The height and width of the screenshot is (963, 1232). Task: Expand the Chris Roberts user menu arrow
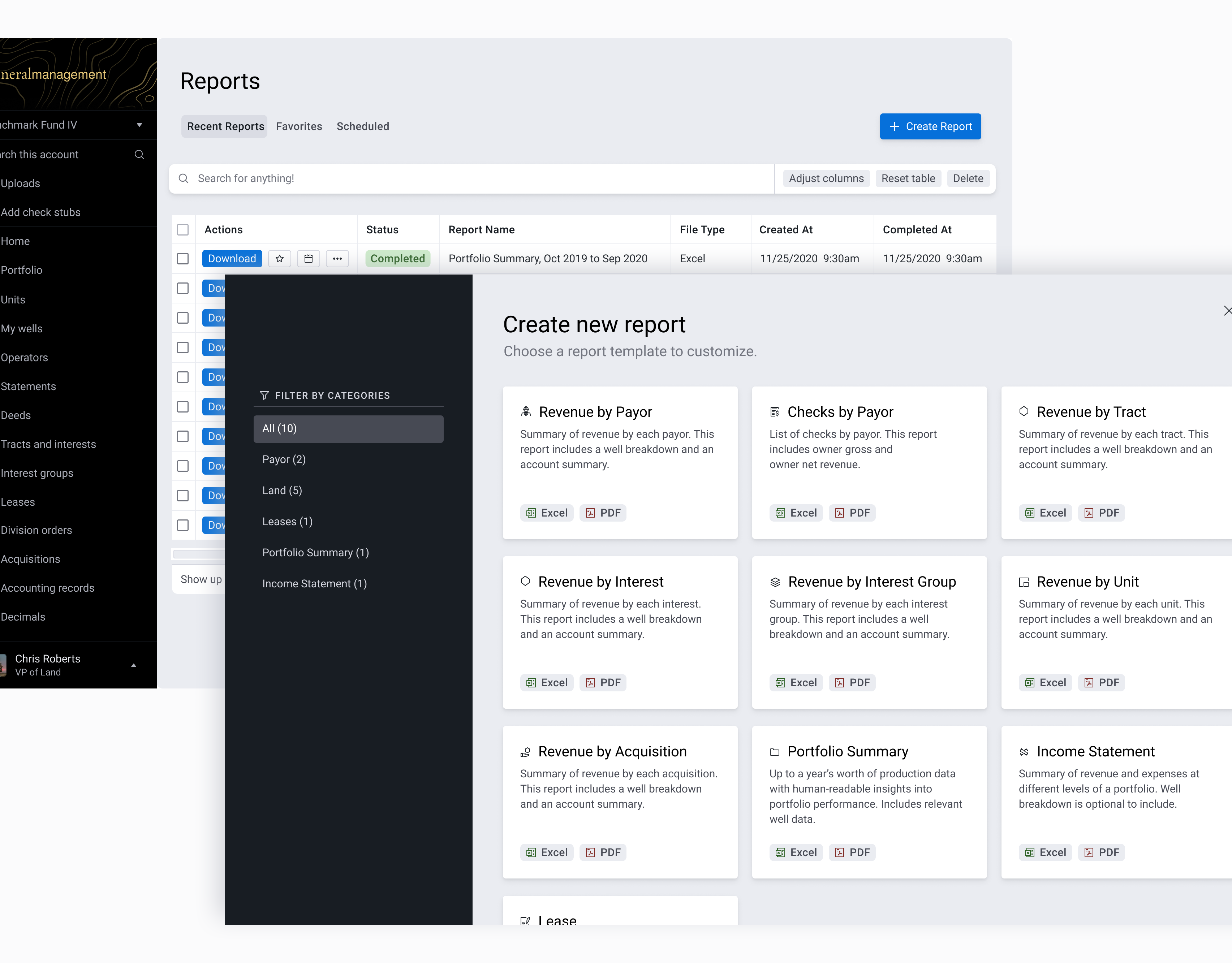134,665
